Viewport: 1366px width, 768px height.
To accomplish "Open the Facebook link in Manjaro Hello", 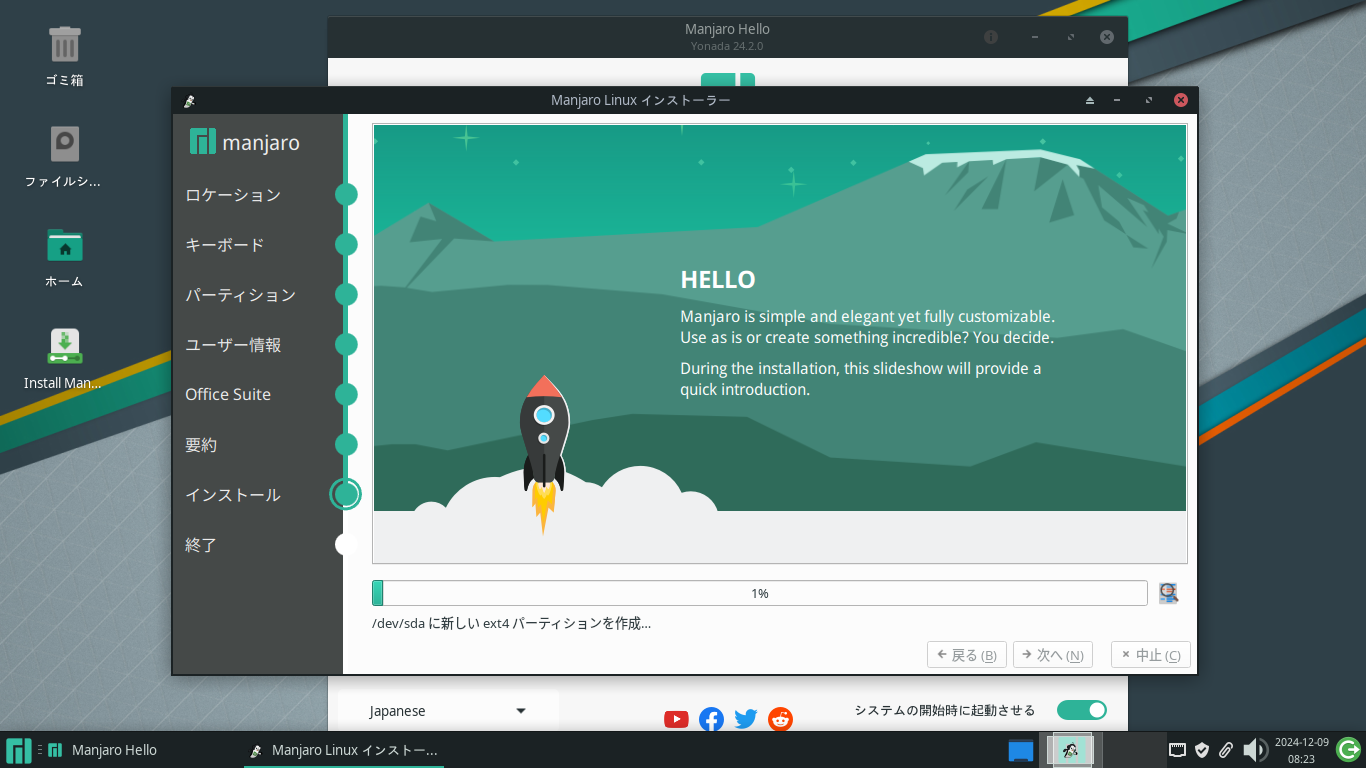I will pos(711,719).
